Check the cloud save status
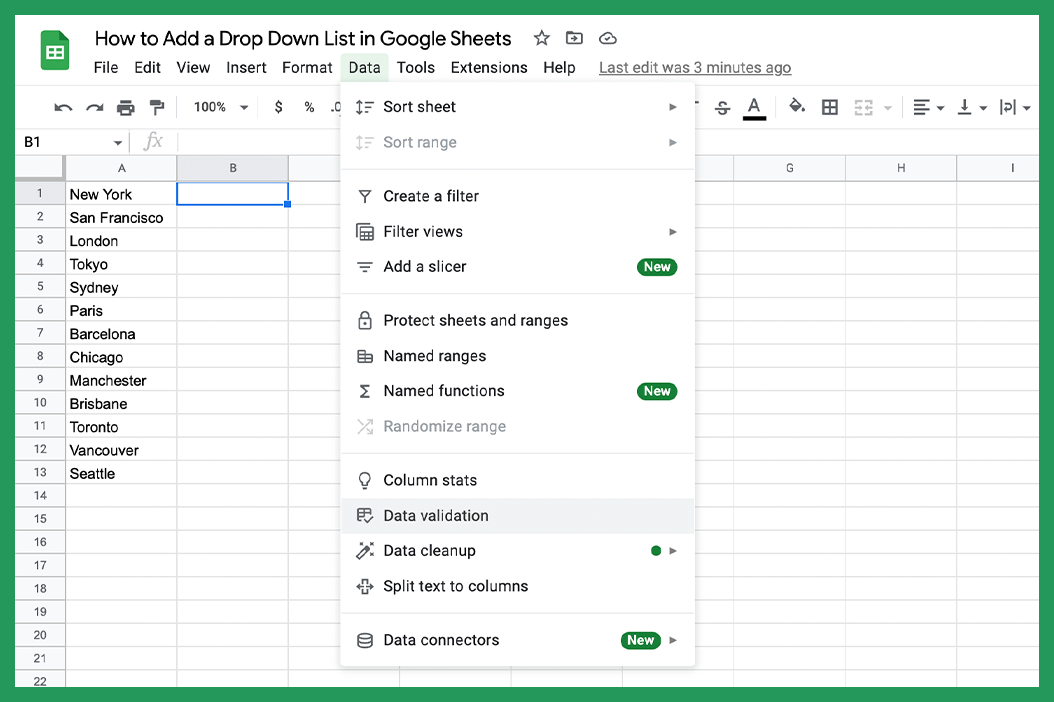The width and height of the screenshot is (1054, 702). (x=607, y=38)
